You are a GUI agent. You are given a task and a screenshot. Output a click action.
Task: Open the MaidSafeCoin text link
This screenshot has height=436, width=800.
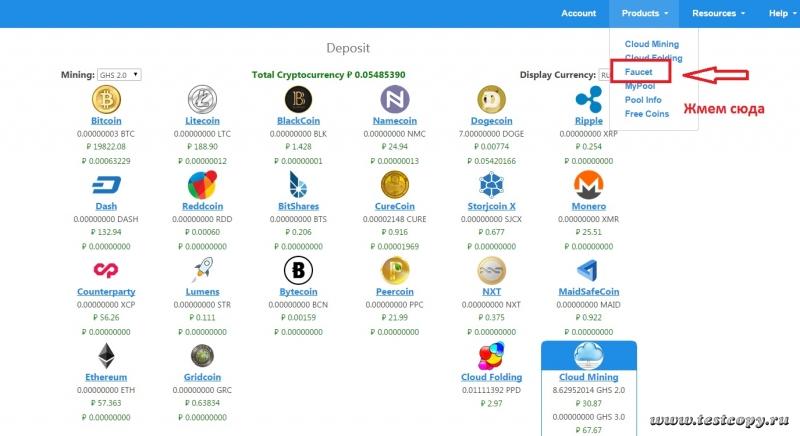pos(588,292)
